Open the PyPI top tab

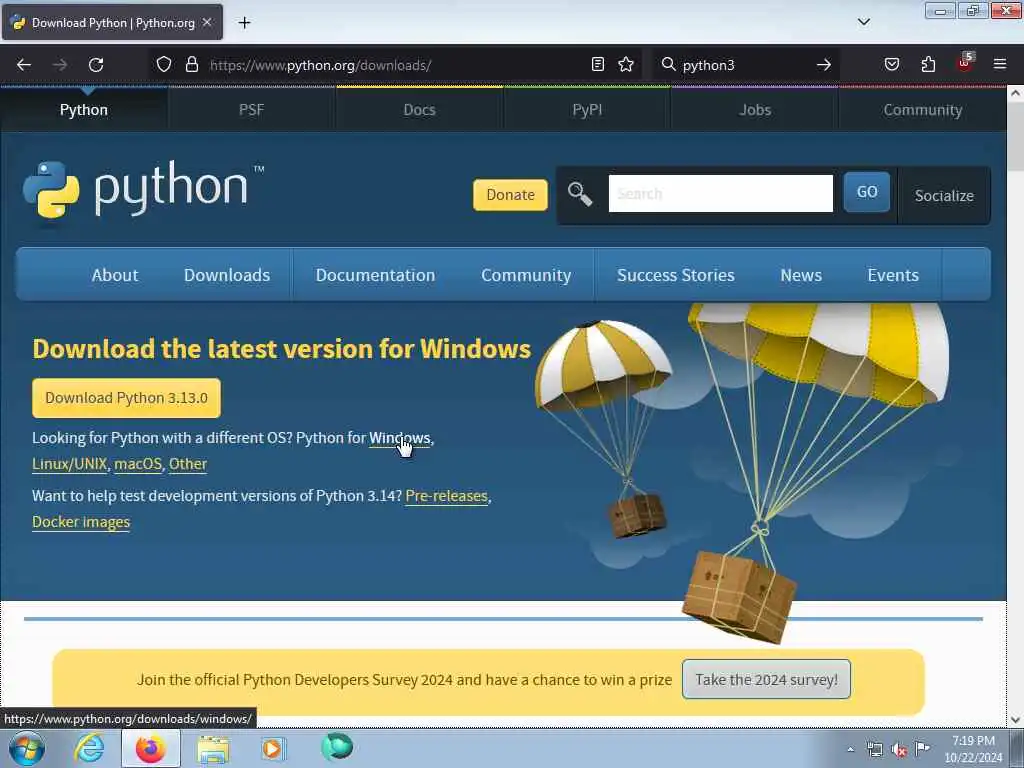click(x=587, y=110)
